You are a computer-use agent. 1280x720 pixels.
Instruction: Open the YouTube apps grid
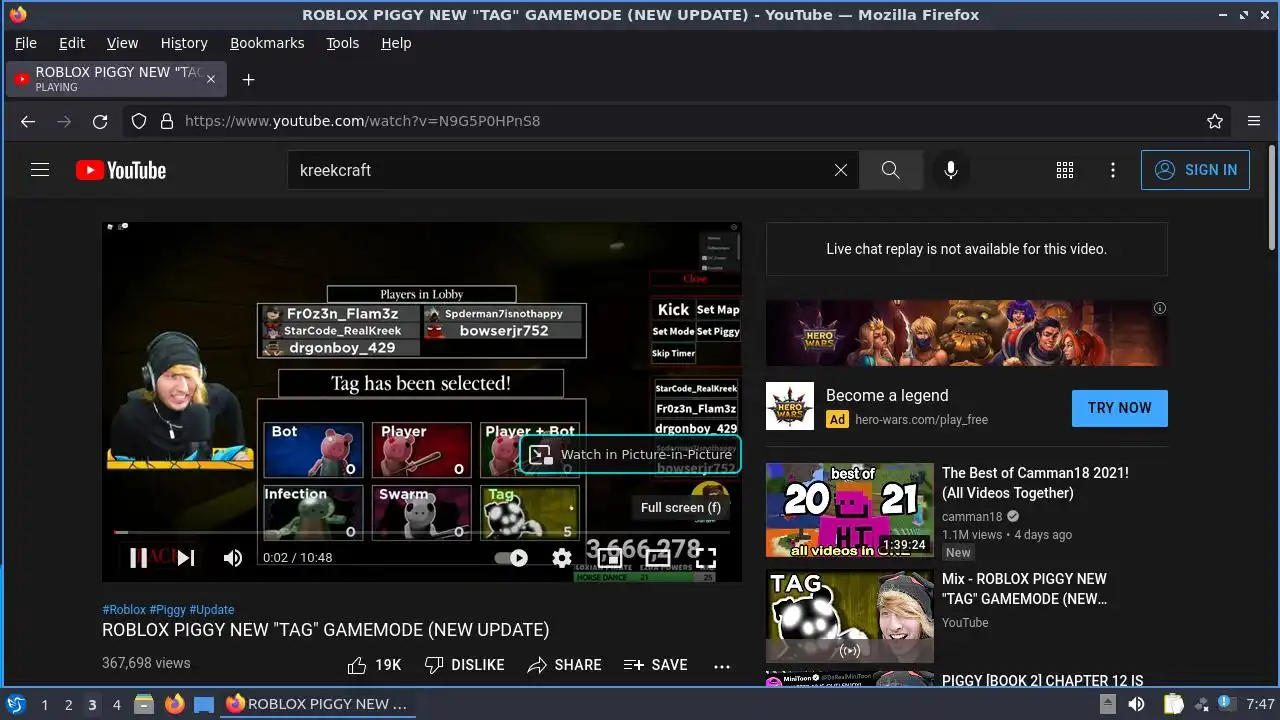(x=1065, y=170)
